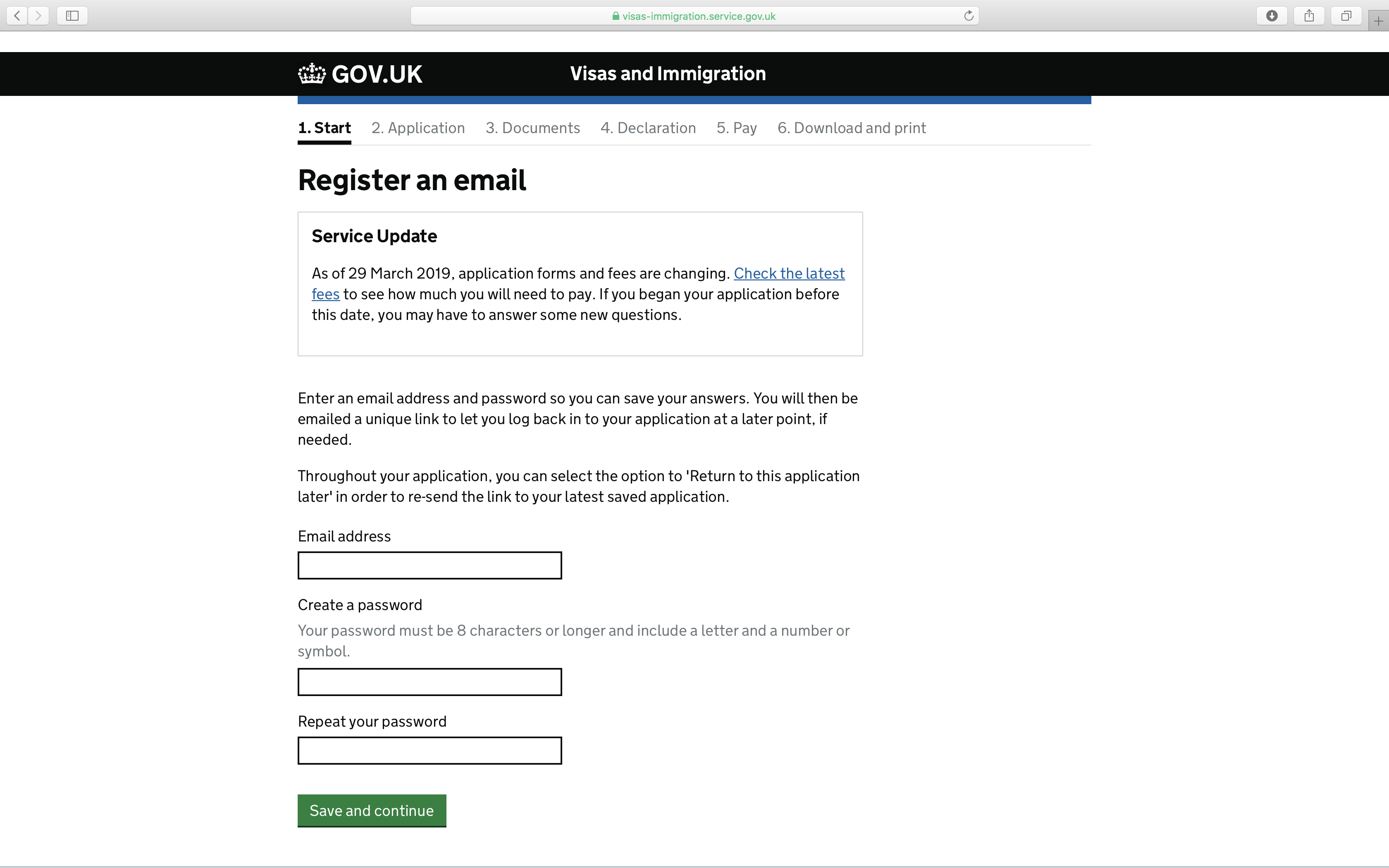Screen dimensions: 1389x868
Task: Open the 'Check the latest fees' link
Action: coord(789,274)
